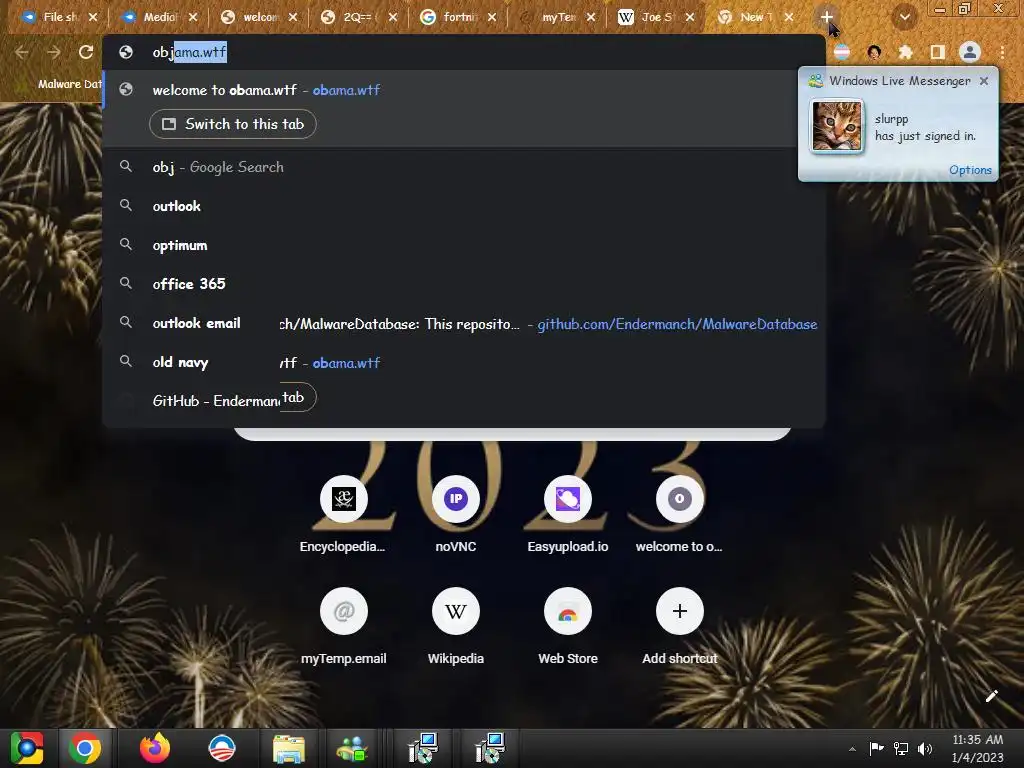Screen dimensions: 1024x768
Task: Reload the current page
Action: [x=86, y=52]
